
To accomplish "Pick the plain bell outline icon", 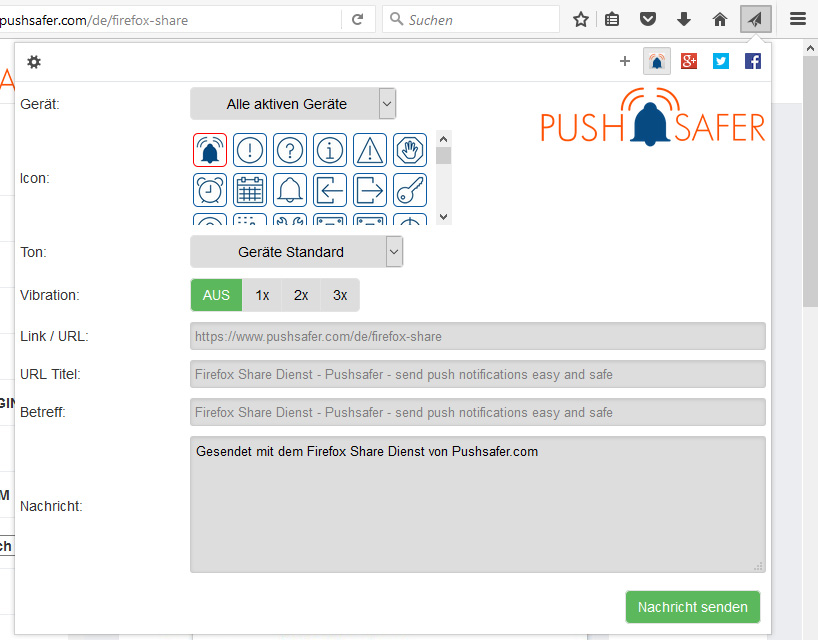I will (290, 190).
